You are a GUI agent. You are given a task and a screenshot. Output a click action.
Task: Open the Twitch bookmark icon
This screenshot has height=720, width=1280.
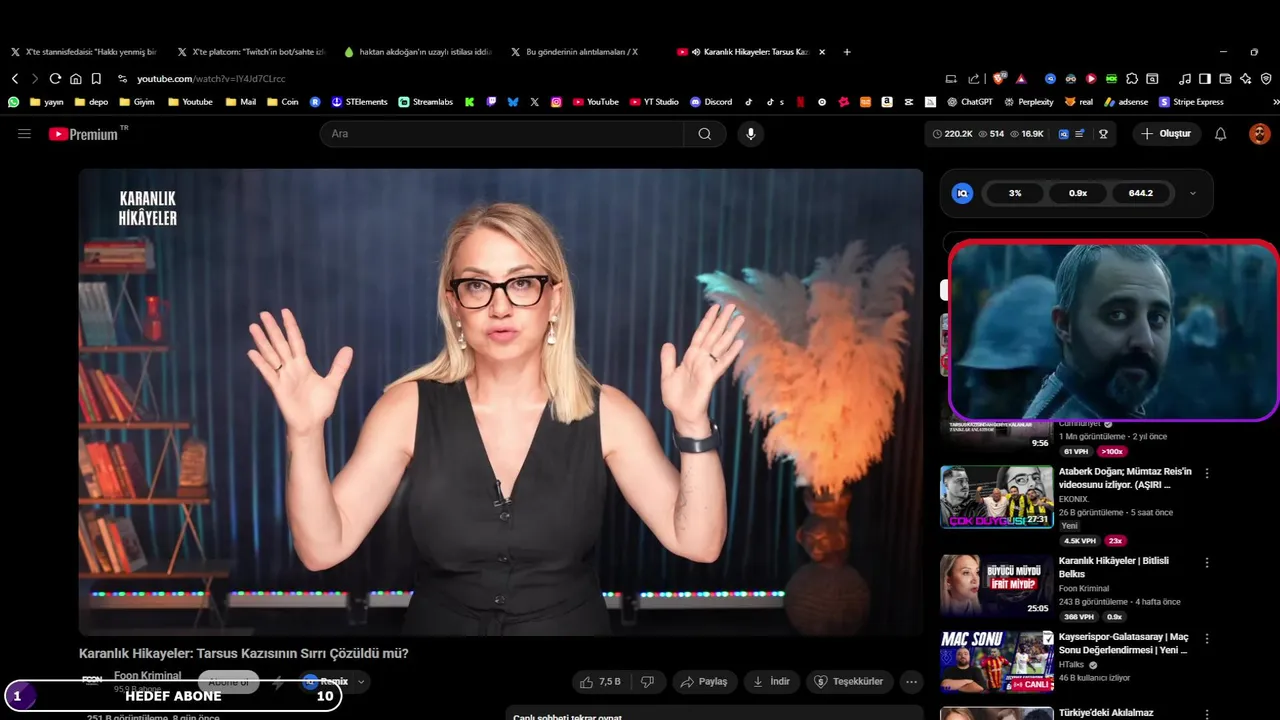coord(491,101)
